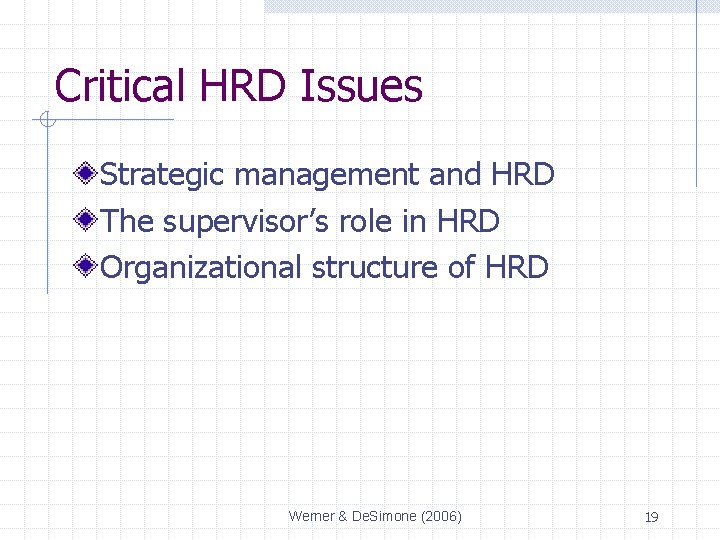
Task: Click the diamond bullet beside 'Organizational structure'
Action: point(85,265)
